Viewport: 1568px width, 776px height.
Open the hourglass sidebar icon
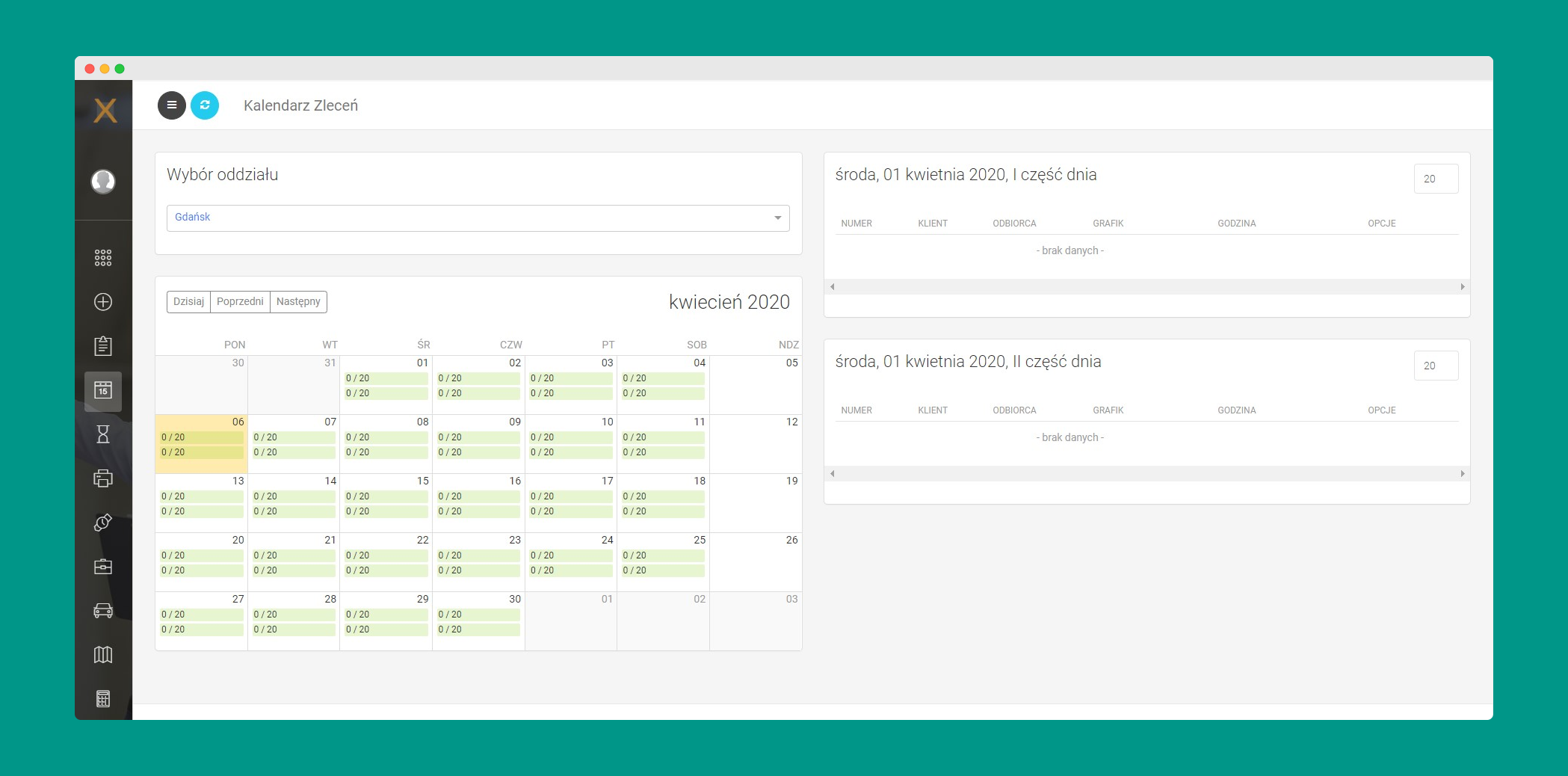pyautogui.click(x=103, y=434)
